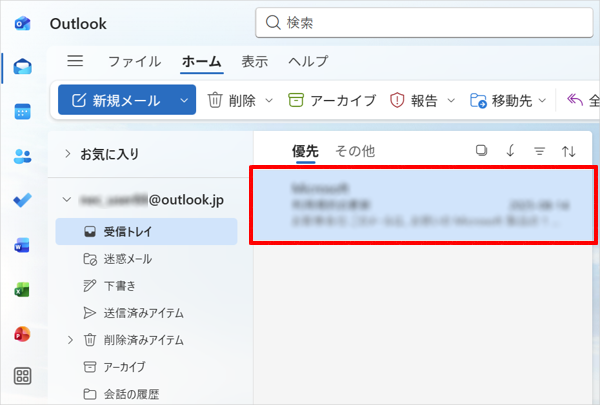The height and width of the screenshot is (405, 600).
Task: Select the highlighted email in the message list
Action: pyautogui.click(x=423, y=205)
